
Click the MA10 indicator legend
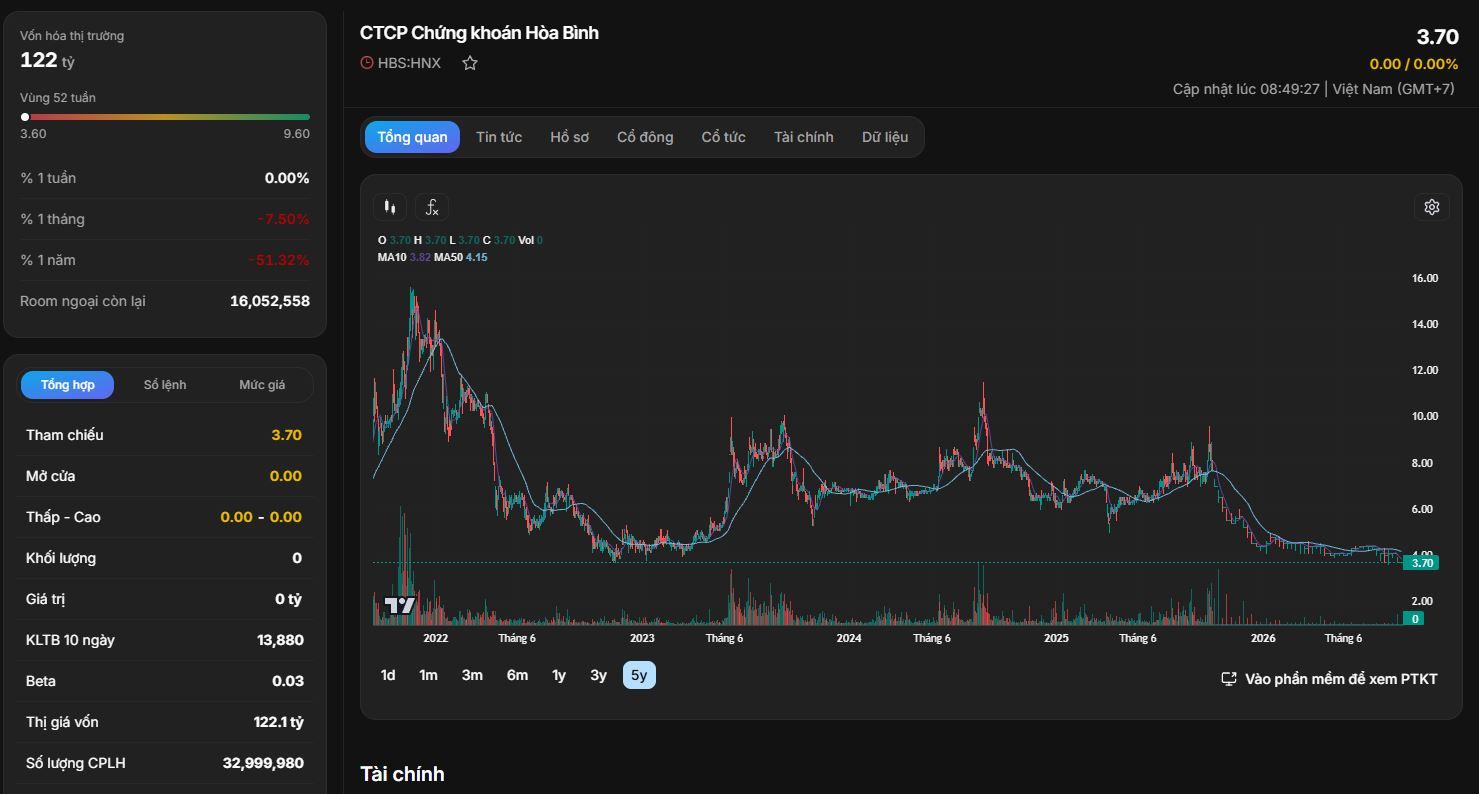404,257
